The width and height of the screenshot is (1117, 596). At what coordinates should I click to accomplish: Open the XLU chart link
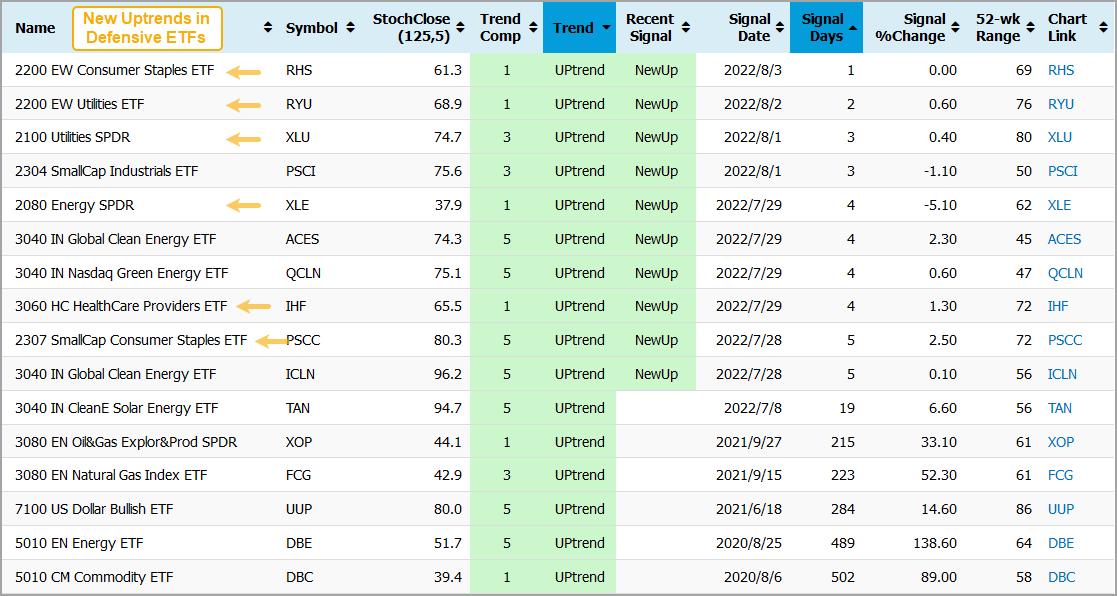1059,137
